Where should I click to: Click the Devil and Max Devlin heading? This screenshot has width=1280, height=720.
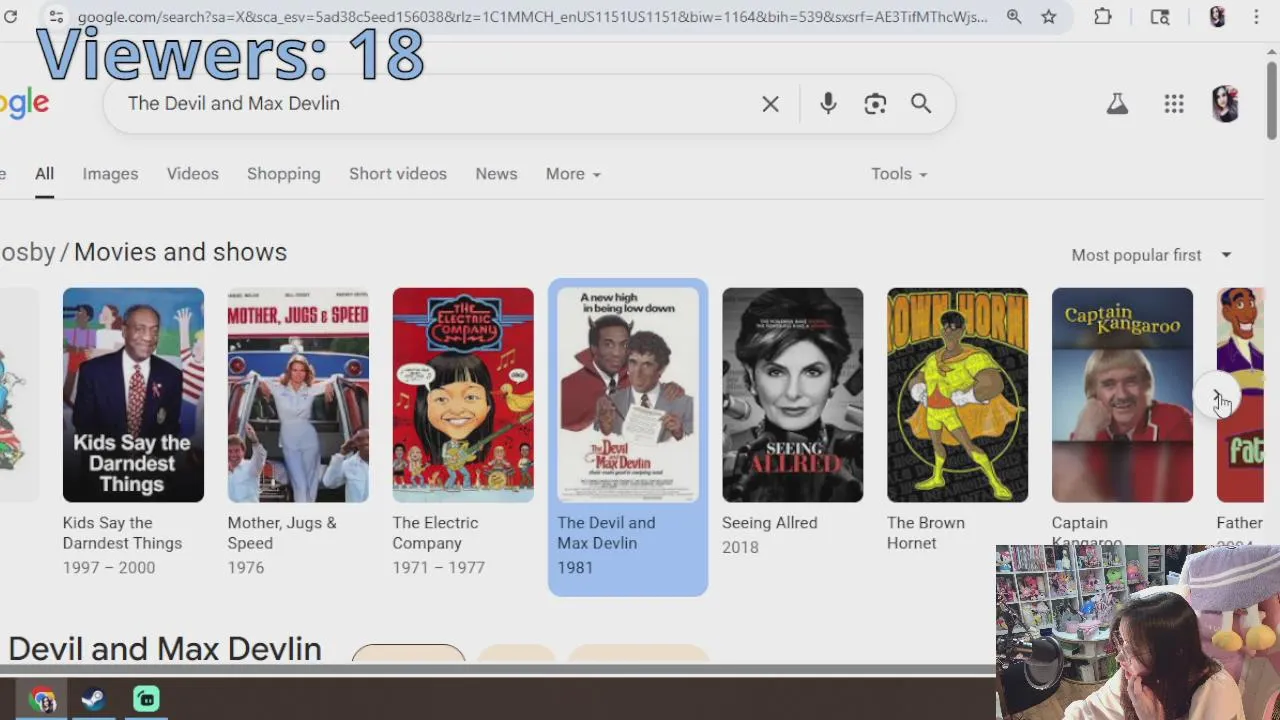[x=165, y=648]
